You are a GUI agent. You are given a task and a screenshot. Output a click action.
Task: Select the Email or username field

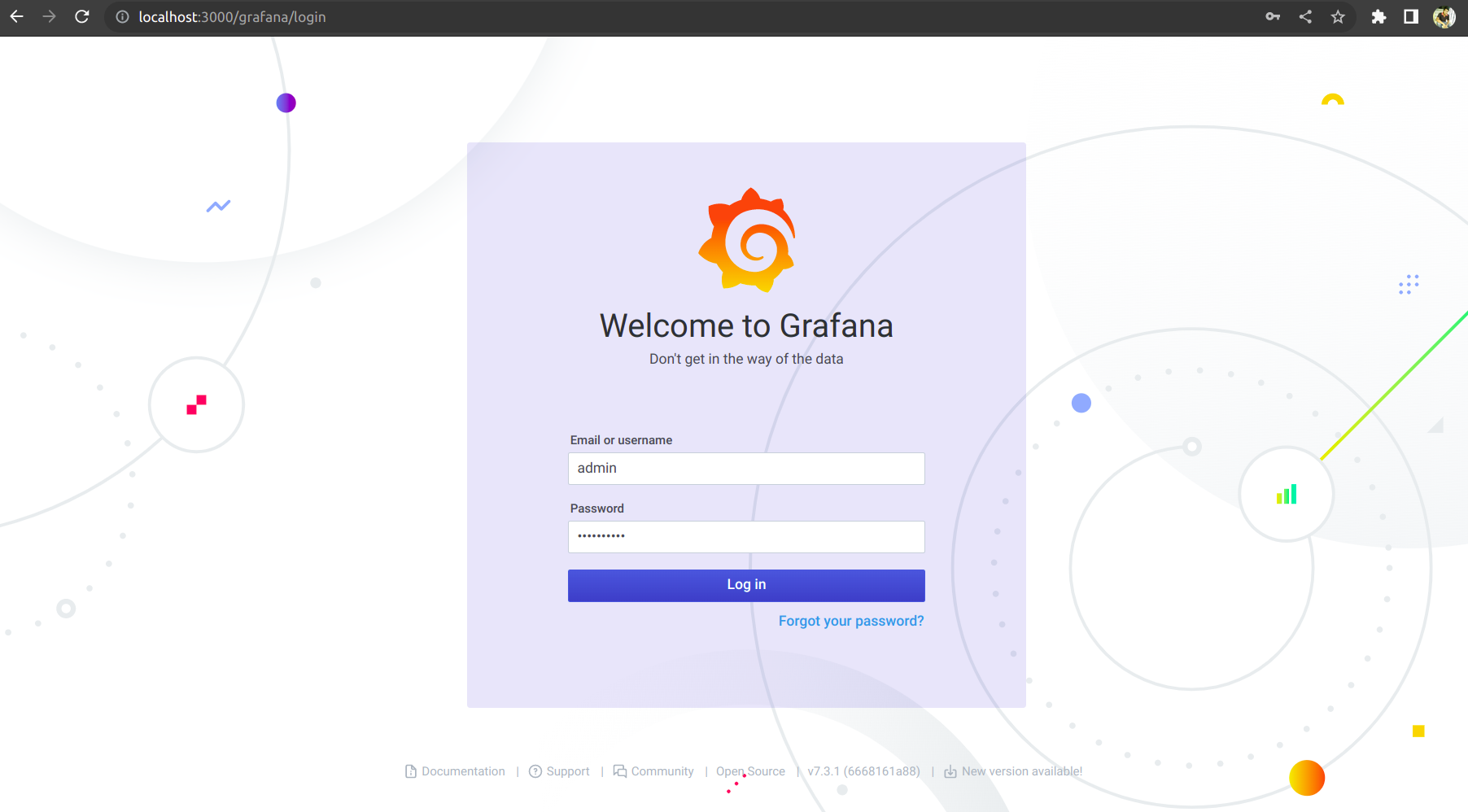coord(745,468)
